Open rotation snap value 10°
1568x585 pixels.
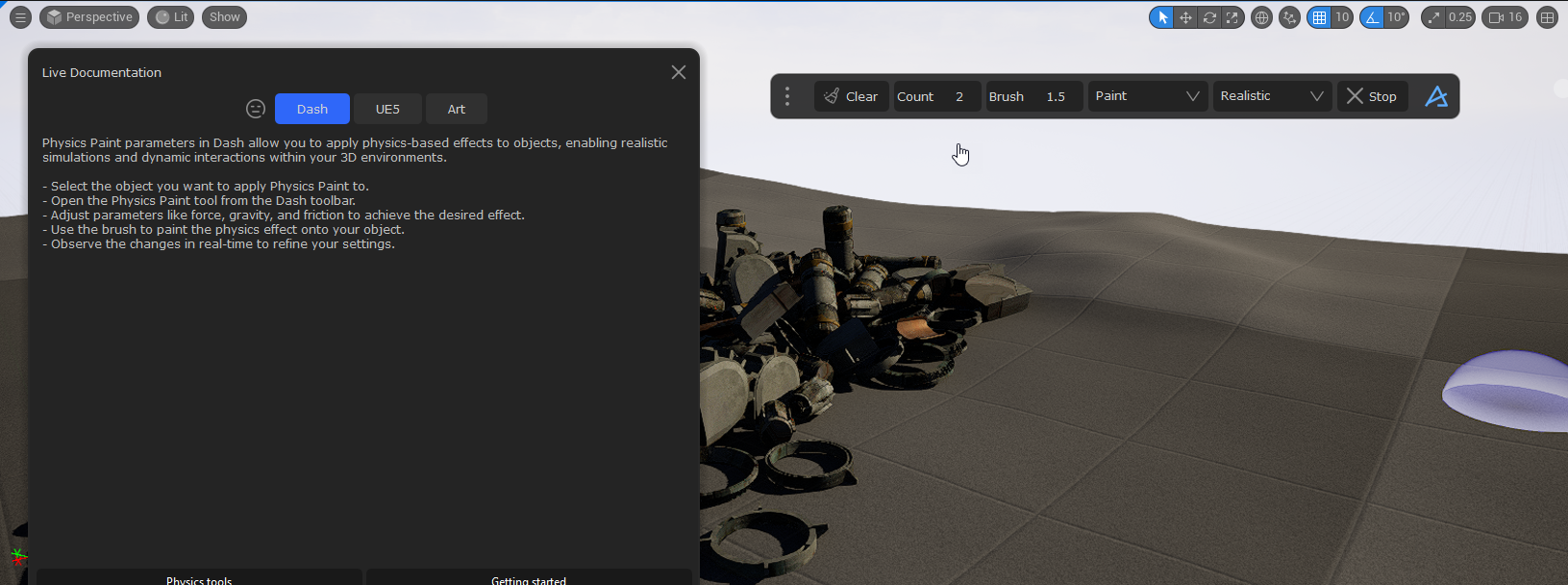1396,17
